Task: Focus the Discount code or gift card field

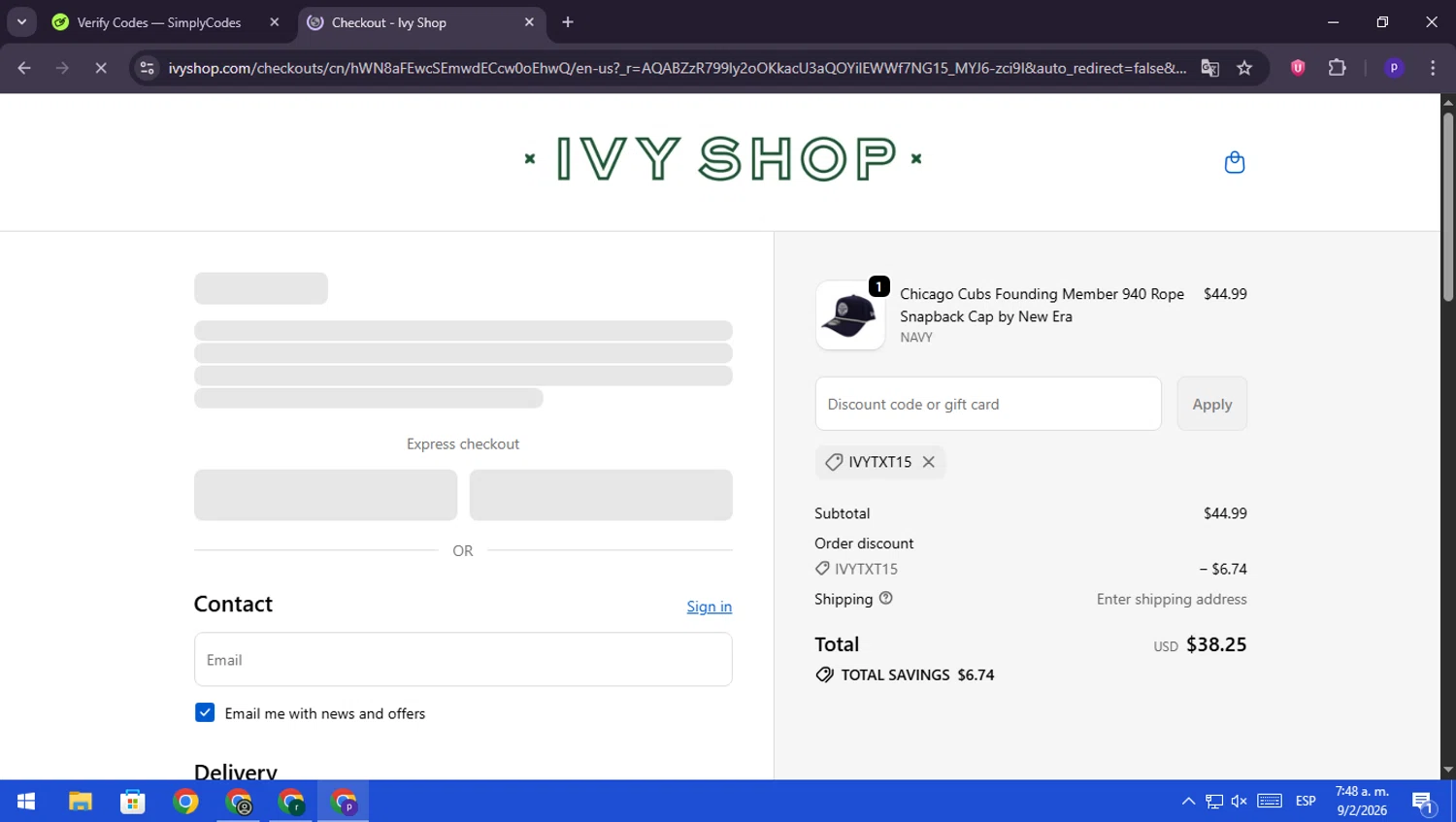Action: [988, 404]
